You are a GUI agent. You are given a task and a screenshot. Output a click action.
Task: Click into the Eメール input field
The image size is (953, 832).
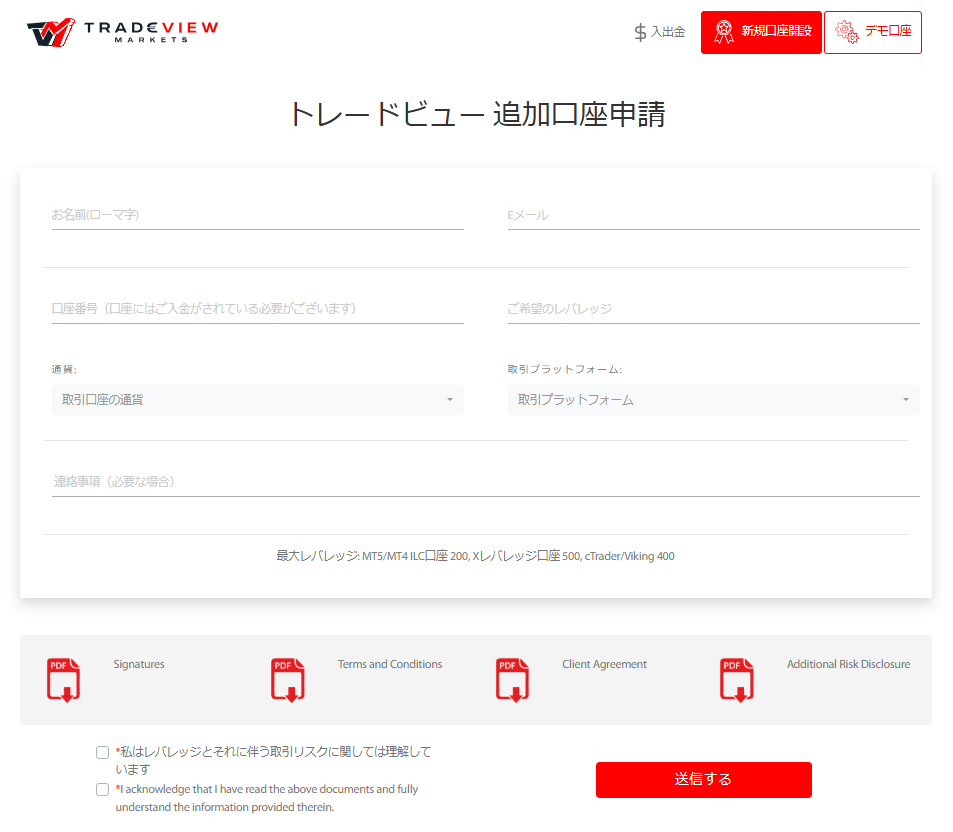[713, 215]
